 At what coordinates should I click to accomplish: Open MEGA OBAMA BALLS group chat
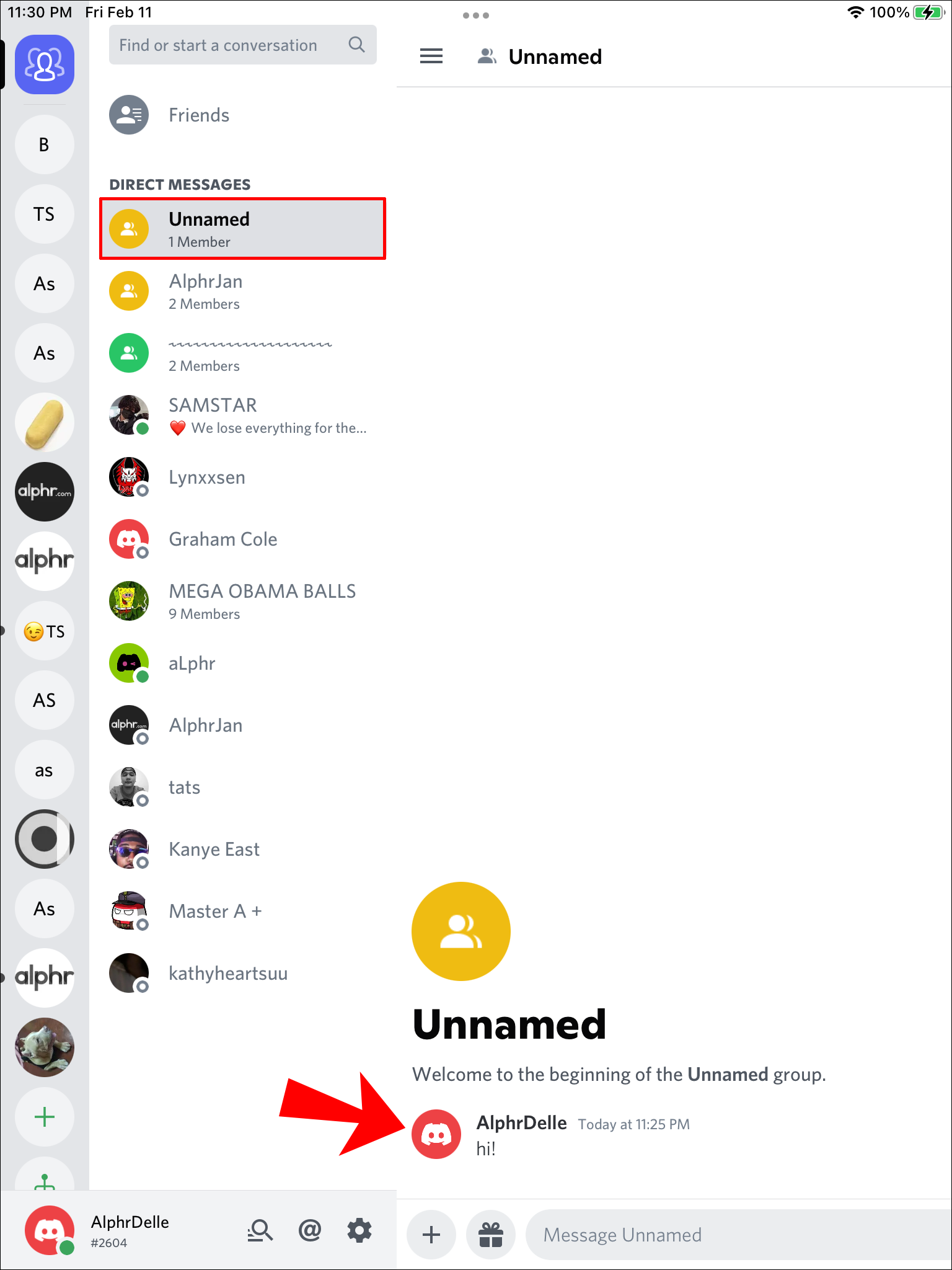pos(243,601)
